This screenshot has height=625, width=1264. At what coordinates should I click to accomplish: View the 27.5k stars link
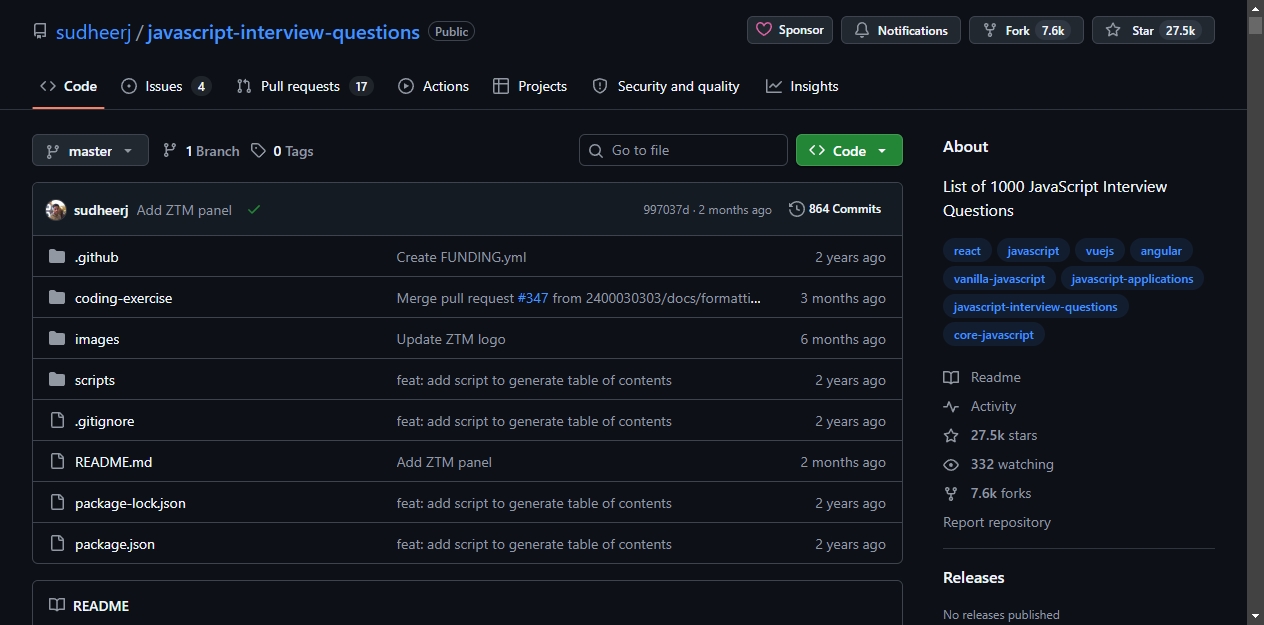990,435
